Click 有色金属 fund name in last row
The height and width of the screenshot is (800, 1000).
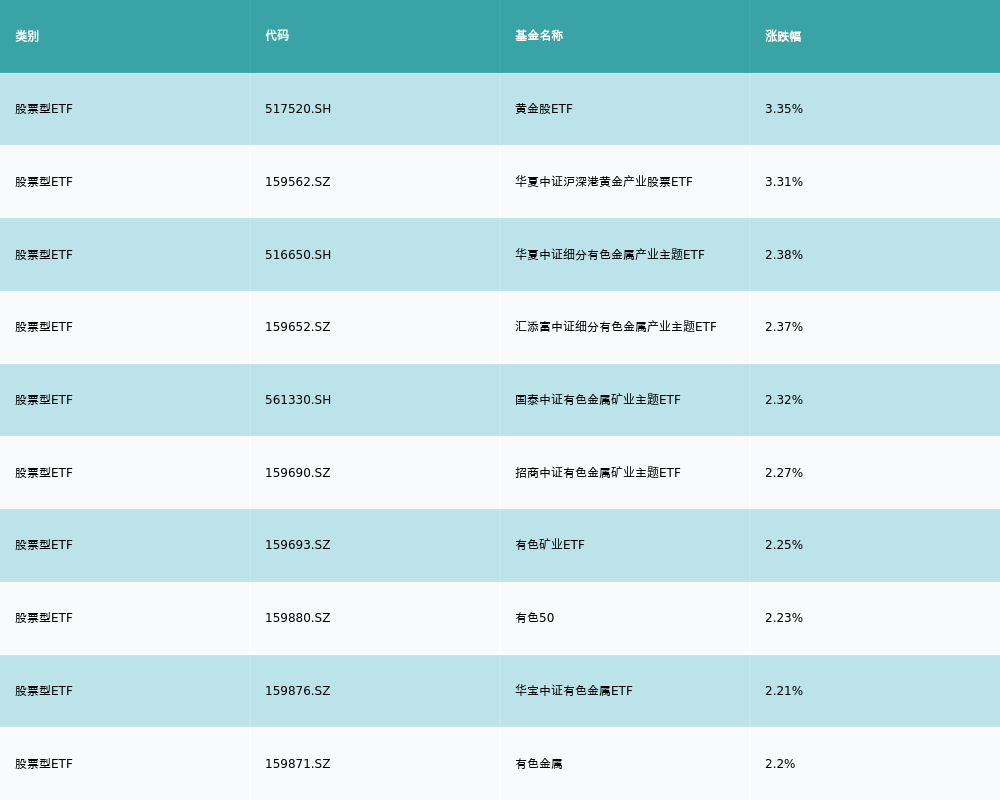tap(539, 764)
